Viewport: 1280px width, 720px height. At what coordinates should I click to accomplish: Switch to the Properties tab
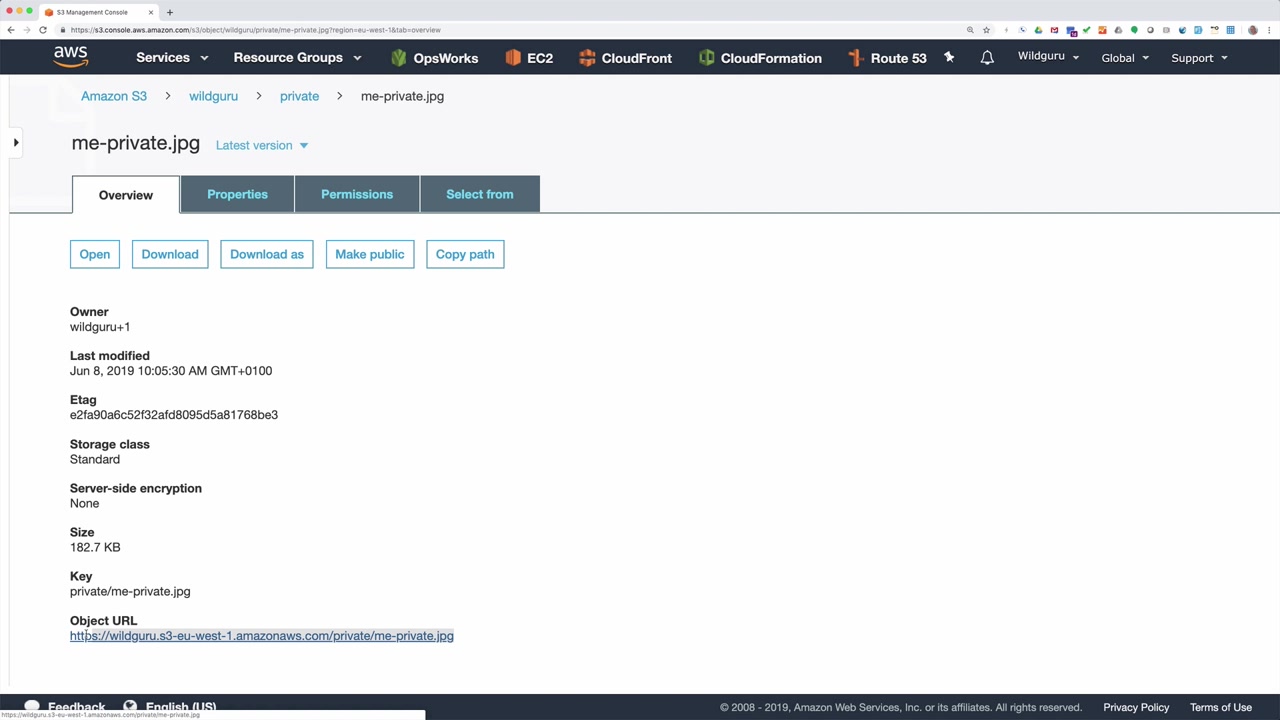237,194
